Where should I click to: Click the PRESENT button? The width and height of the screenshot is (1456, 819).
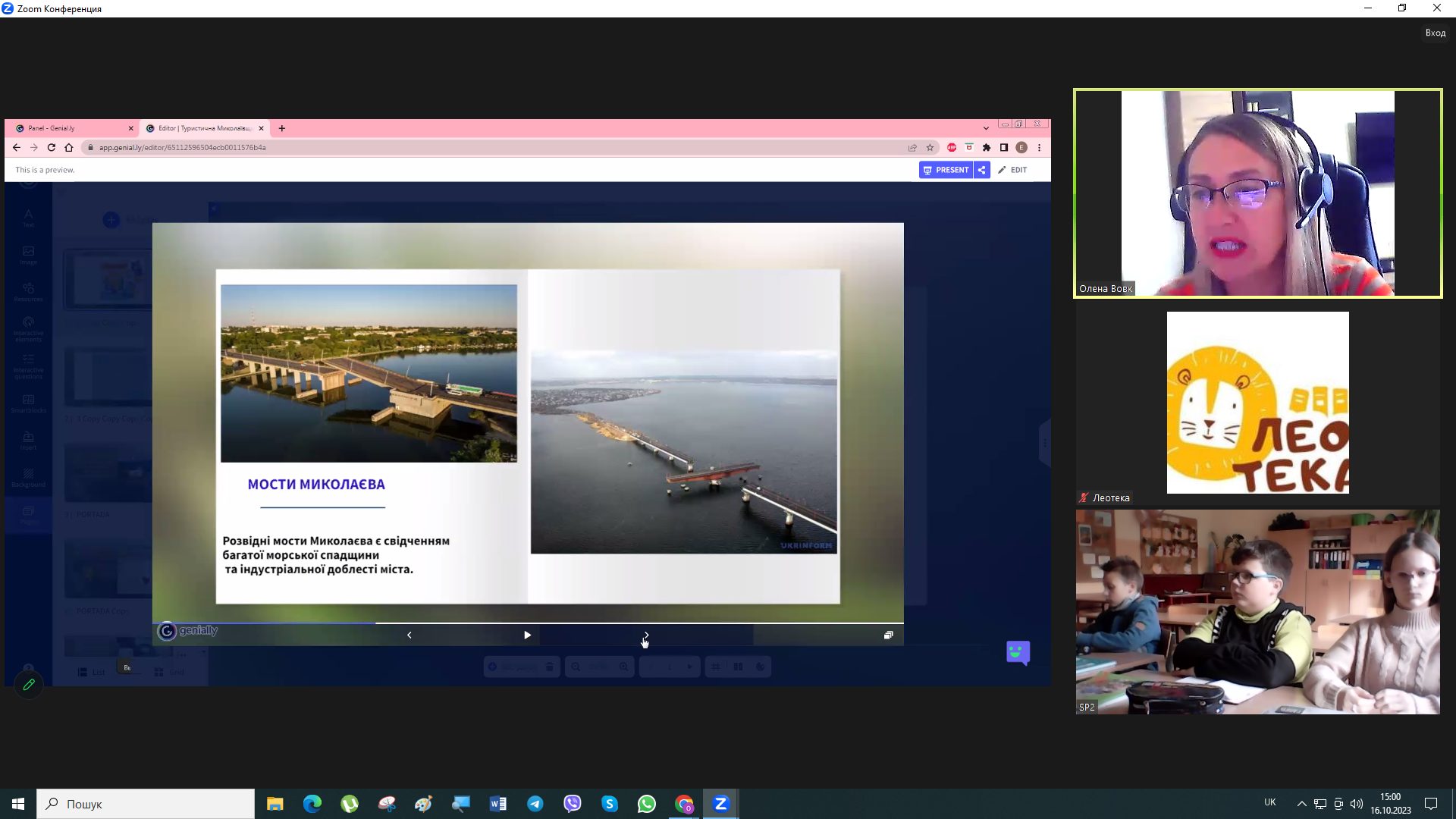point(945,170)
